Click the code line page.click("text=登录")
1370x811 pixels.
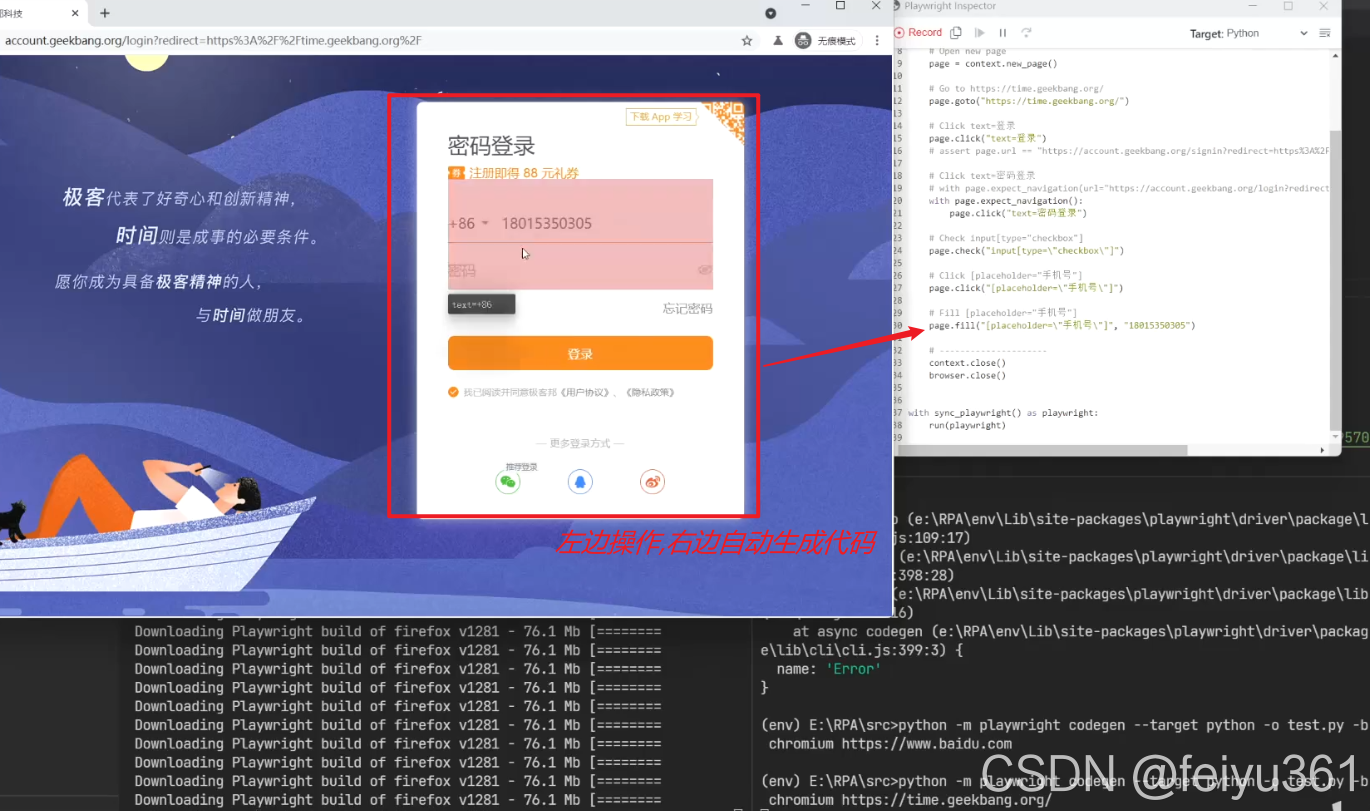pos(987,138)
